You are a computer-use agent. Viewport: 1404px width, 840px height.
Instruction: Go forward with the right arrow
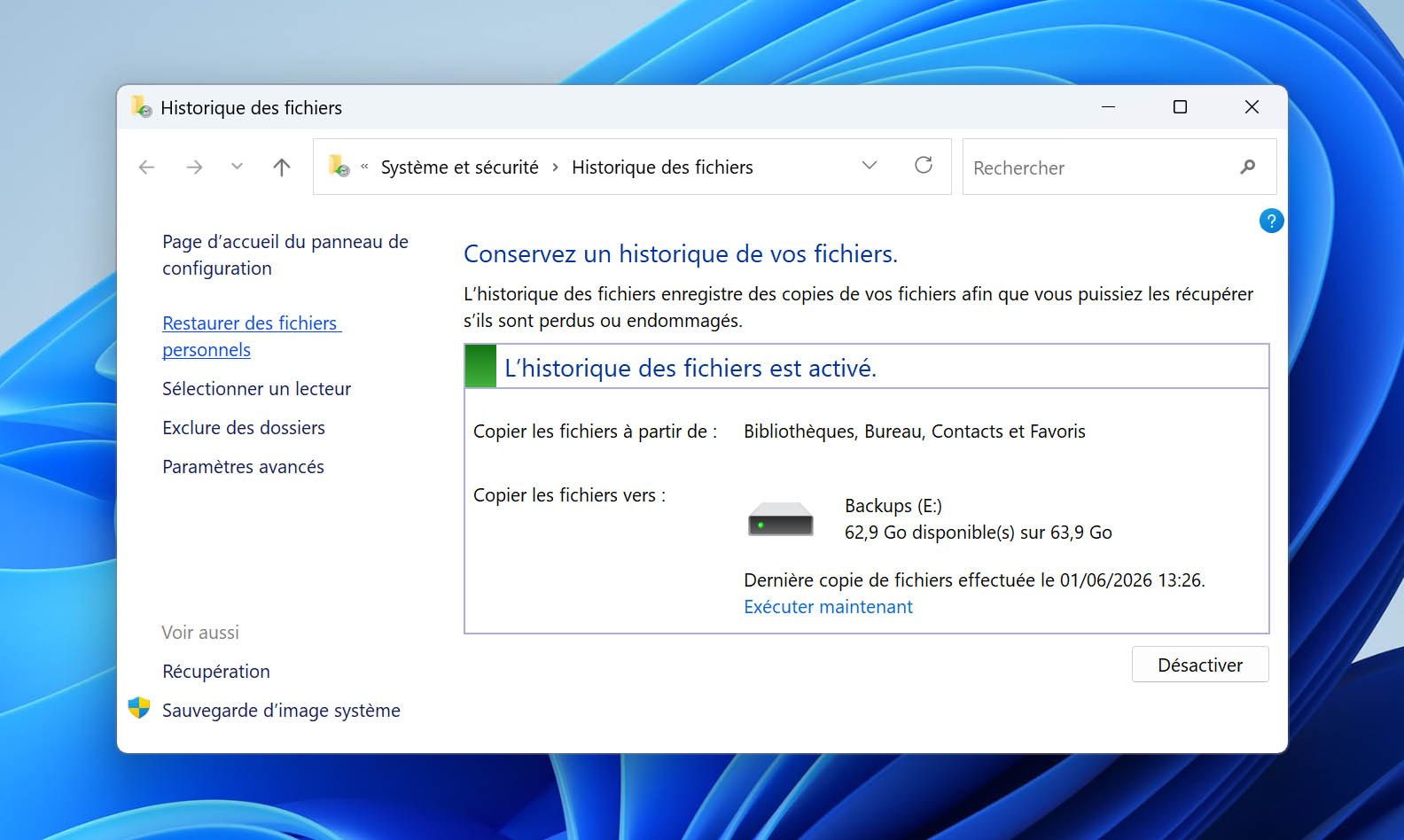point(194,167)
